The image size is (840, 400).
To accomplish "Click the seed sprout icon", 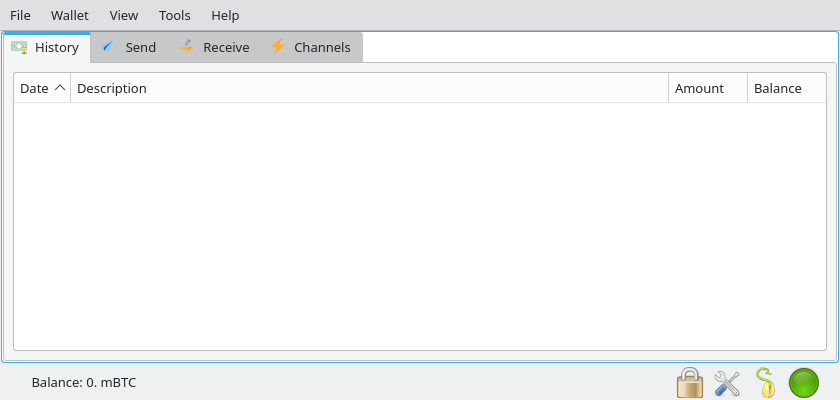I will pyautogui.click(x=765, y=382).
